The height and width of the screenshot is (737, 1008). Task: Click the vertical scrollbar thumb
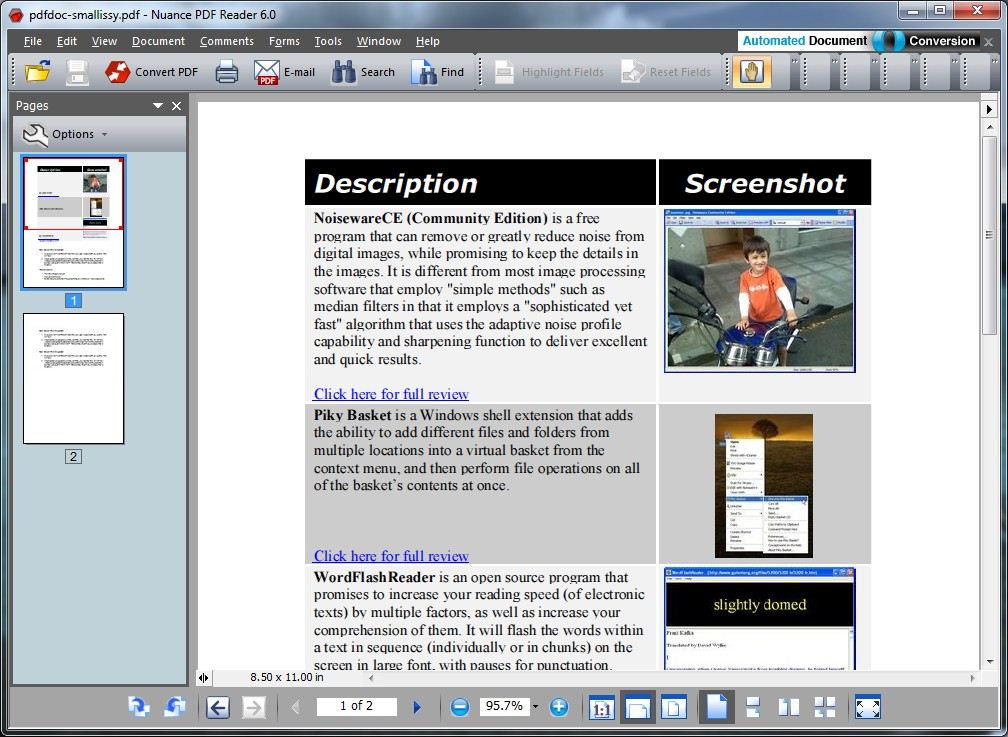tap(989, 235)
